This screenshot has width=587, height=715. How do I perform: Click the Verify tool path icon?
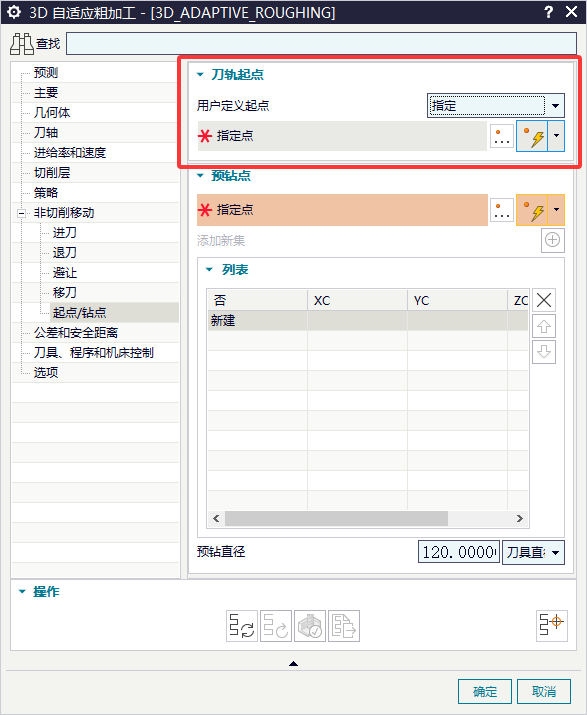pos(310,626)
